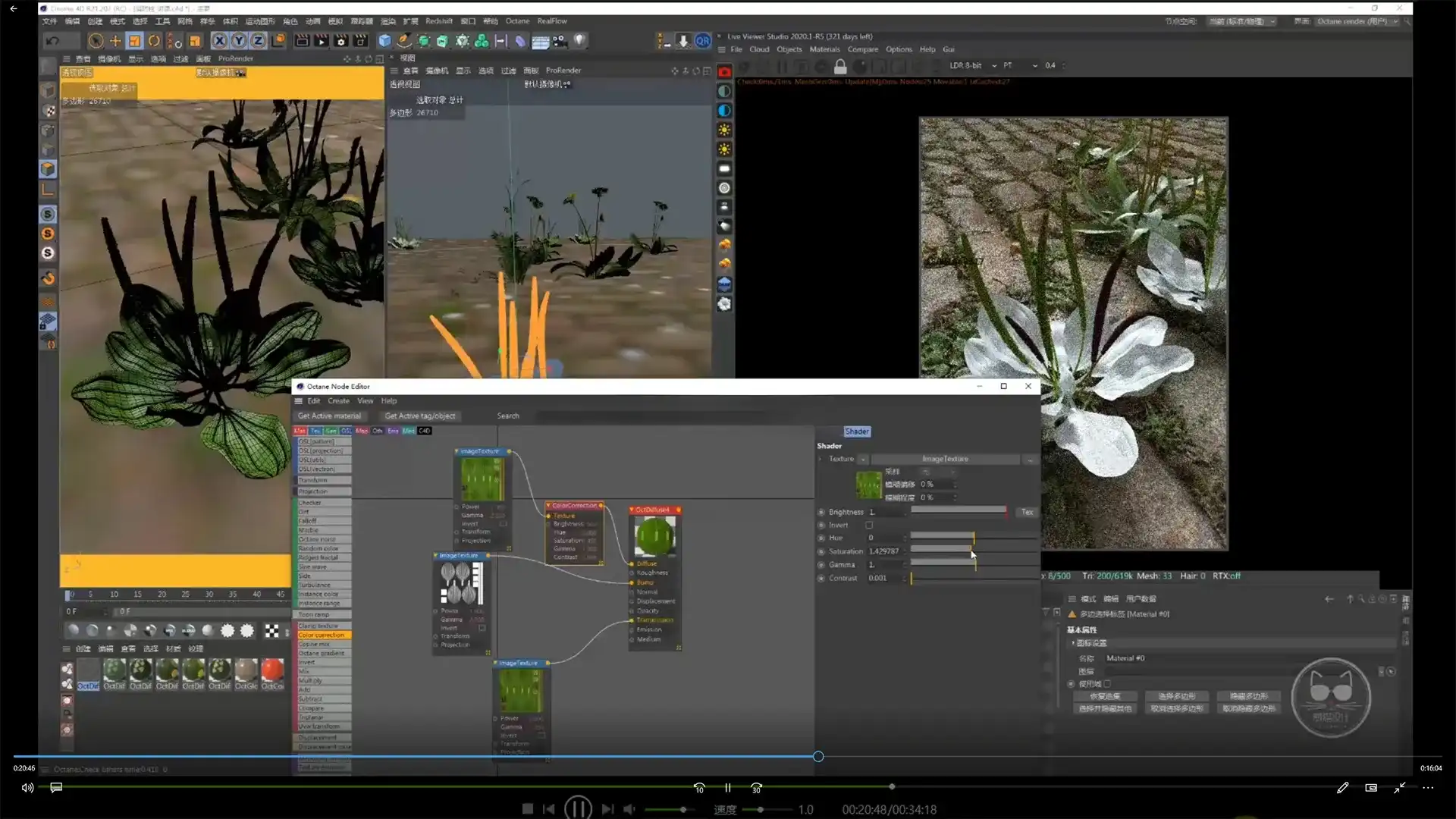Screen dimensions: 1456x819
Task: Select the Move tool in top toolbar
Action: (x=115, y=41)
